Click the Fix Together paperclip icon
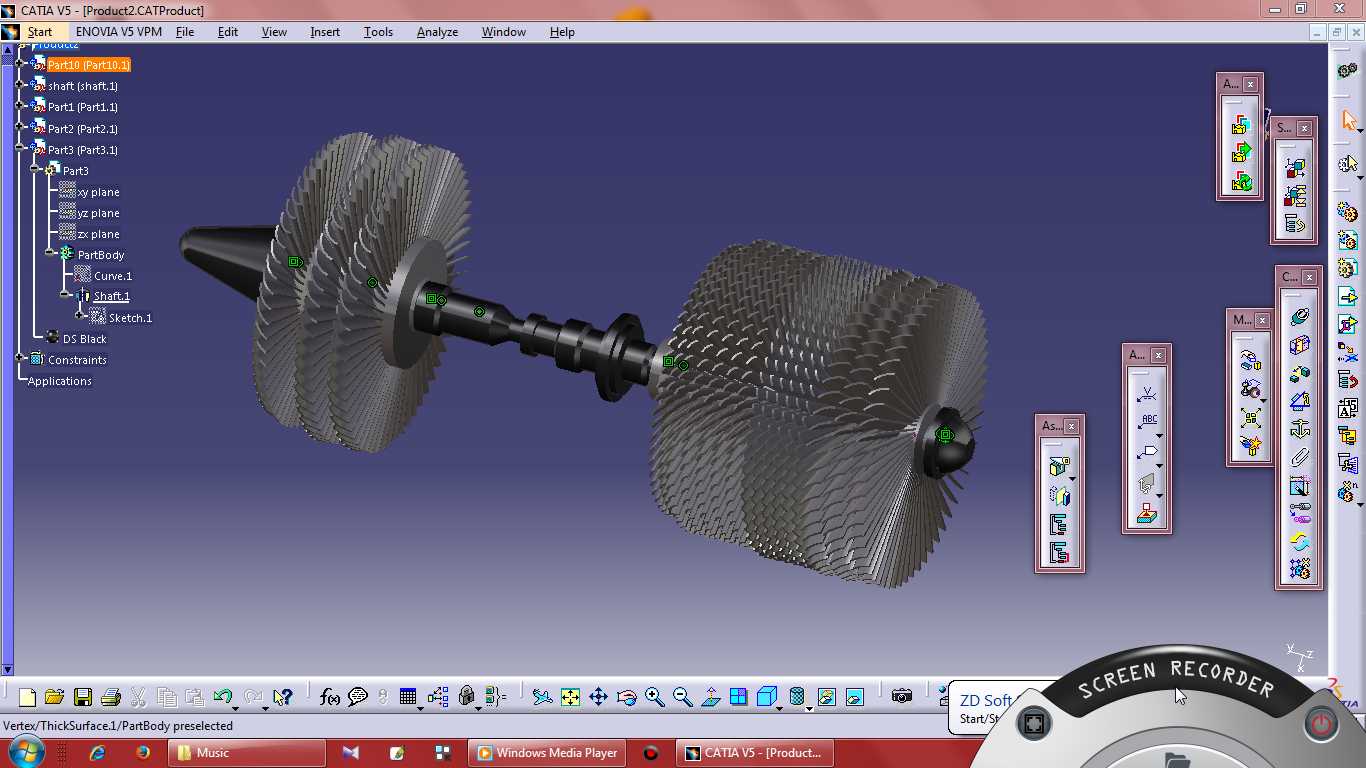This screenshot has width=1366, height=768. (x=1299, y=457)
